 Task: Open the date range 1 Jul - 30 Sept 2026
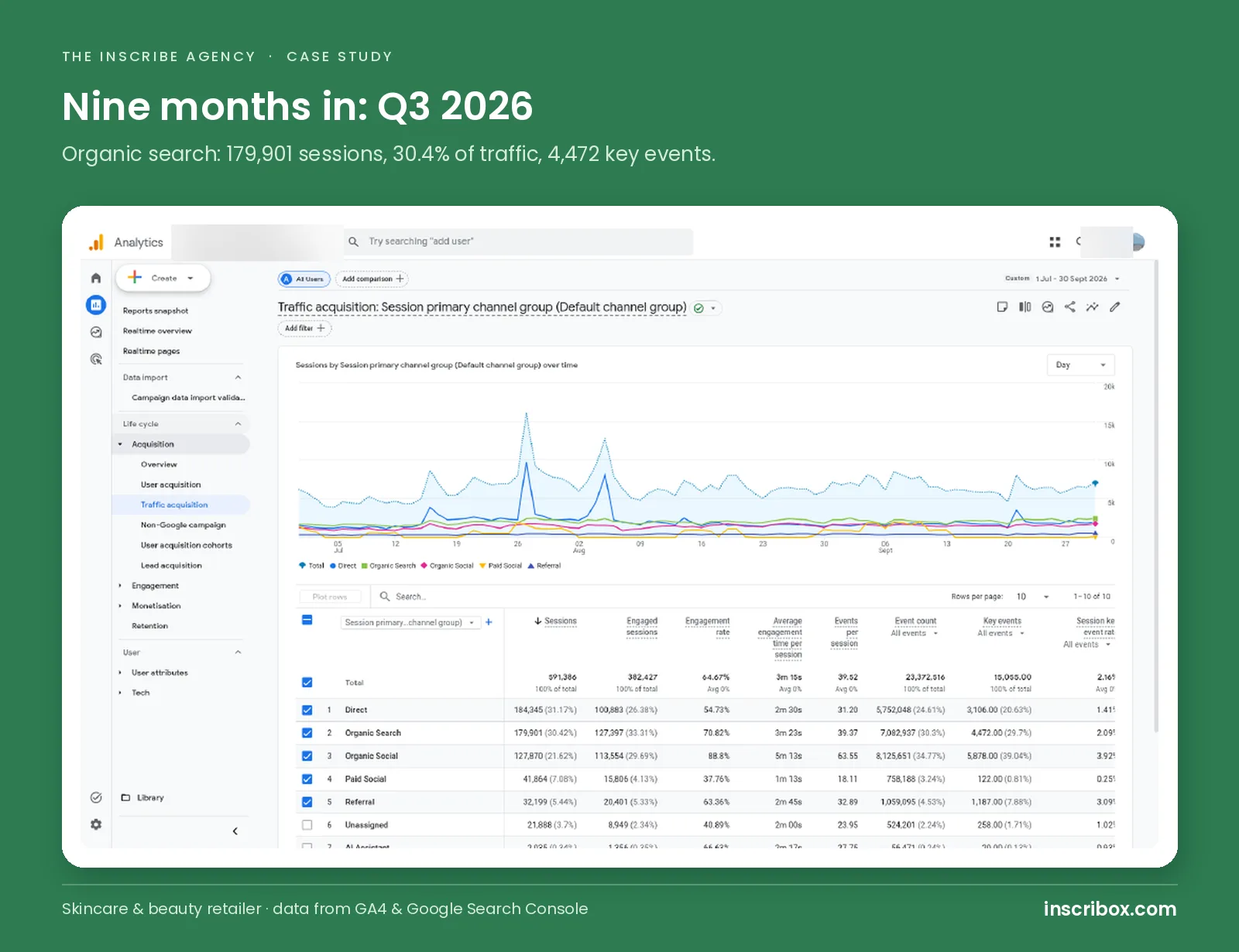point(1062,279)
